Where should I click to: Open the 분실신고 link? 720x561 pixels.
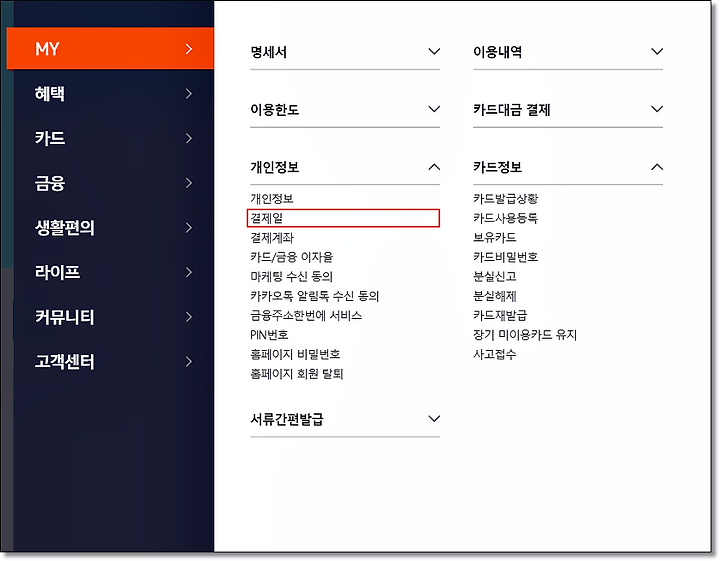point(495,276)
